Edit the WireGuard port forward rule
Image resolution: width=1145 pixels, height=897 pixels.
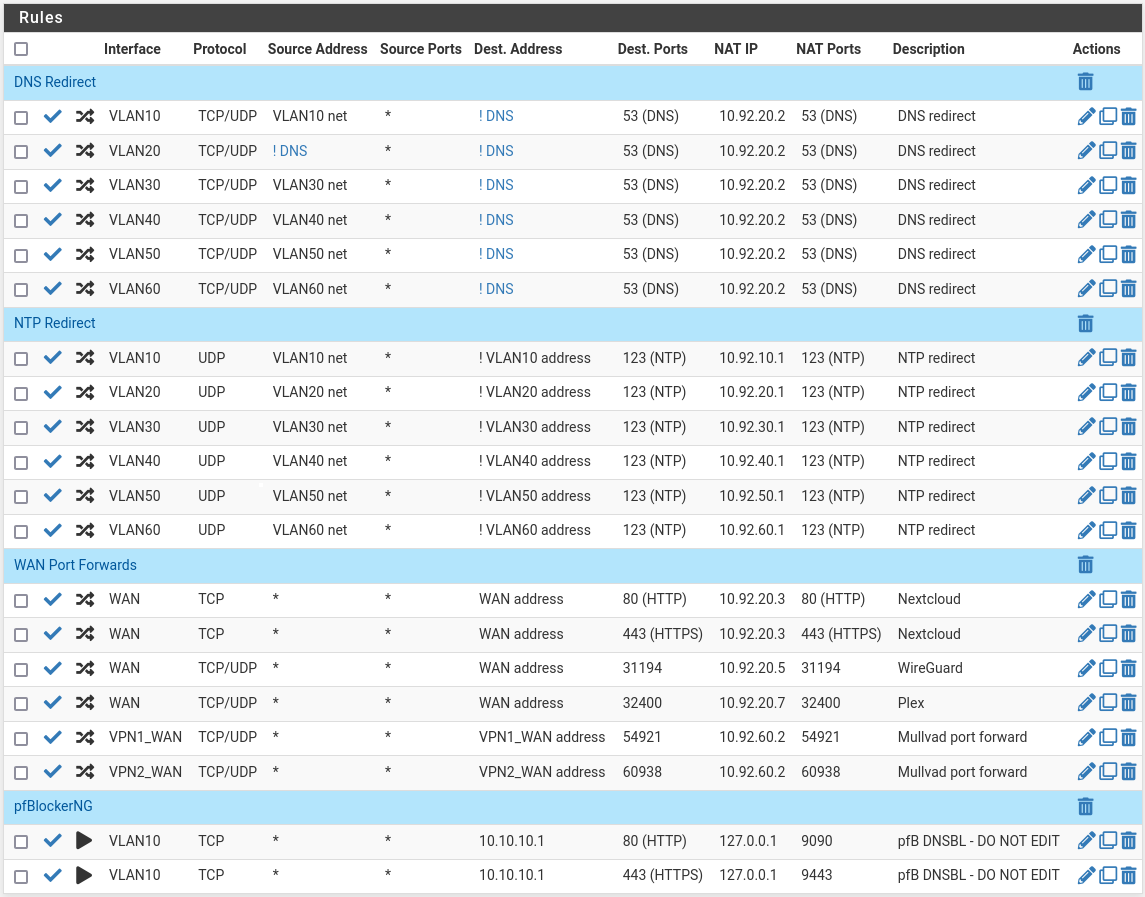1086,668
